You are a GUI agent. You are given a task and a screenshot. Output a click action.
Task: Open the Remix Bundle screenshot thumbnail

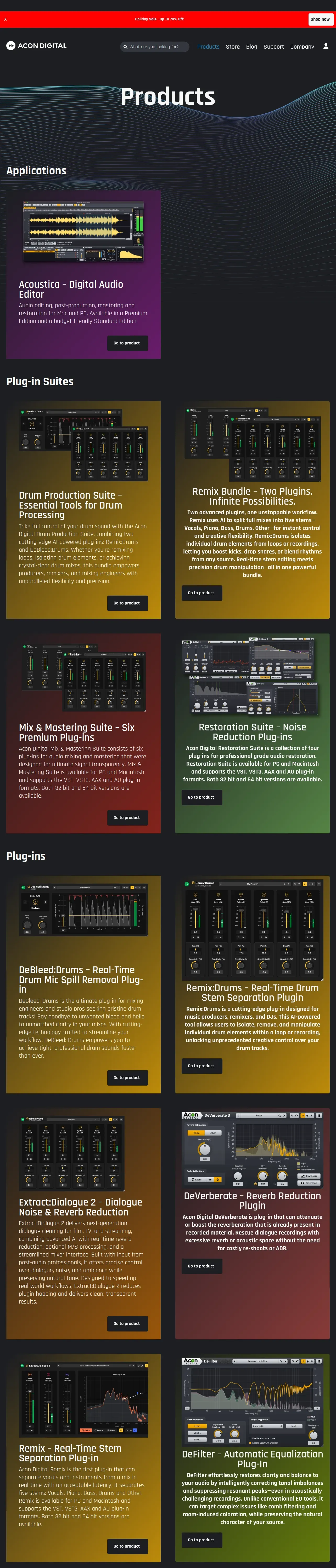pos(253,444)
